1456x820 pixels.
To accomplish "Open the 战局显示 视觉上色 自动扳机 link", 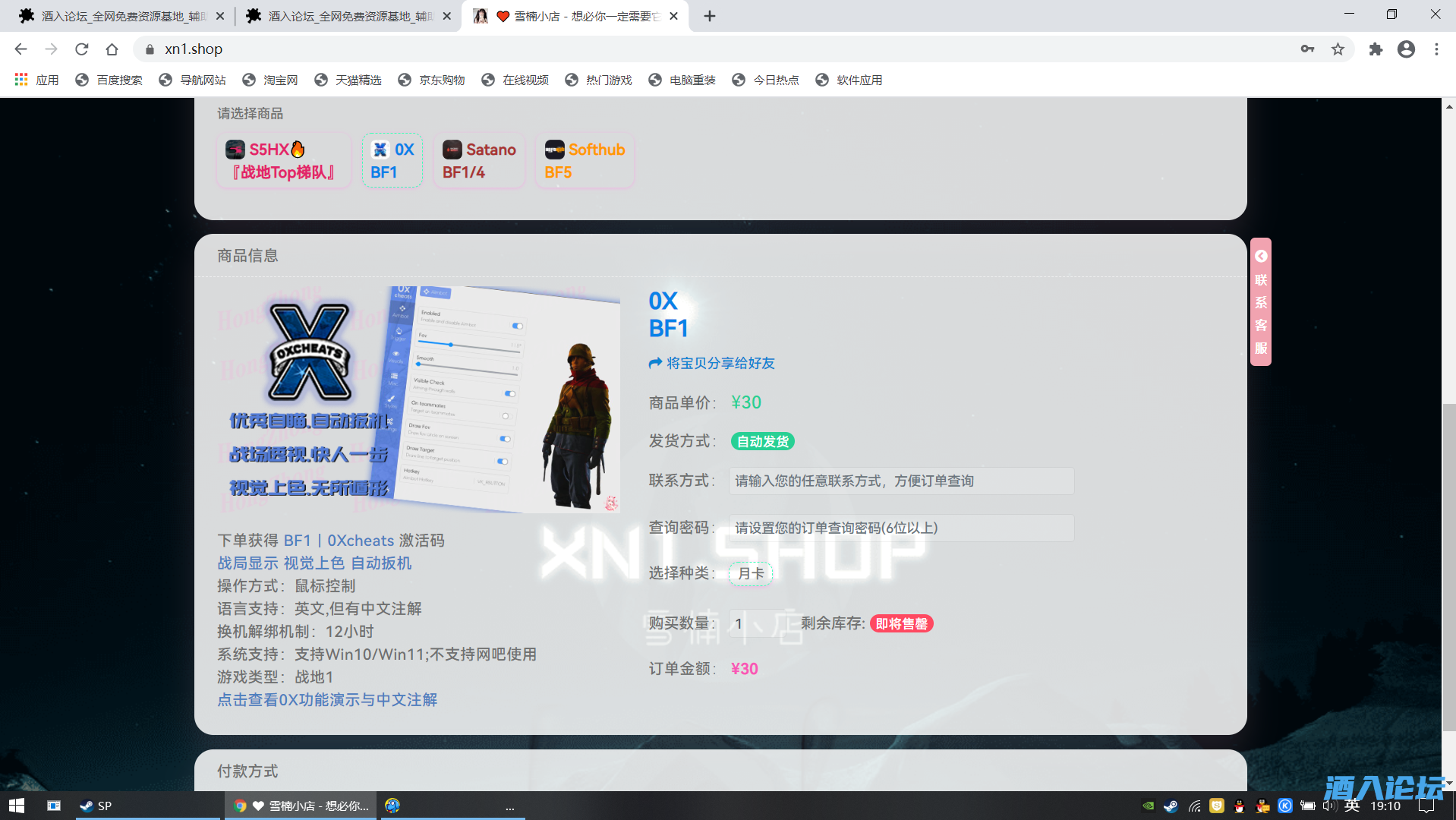I will [314, 563].
